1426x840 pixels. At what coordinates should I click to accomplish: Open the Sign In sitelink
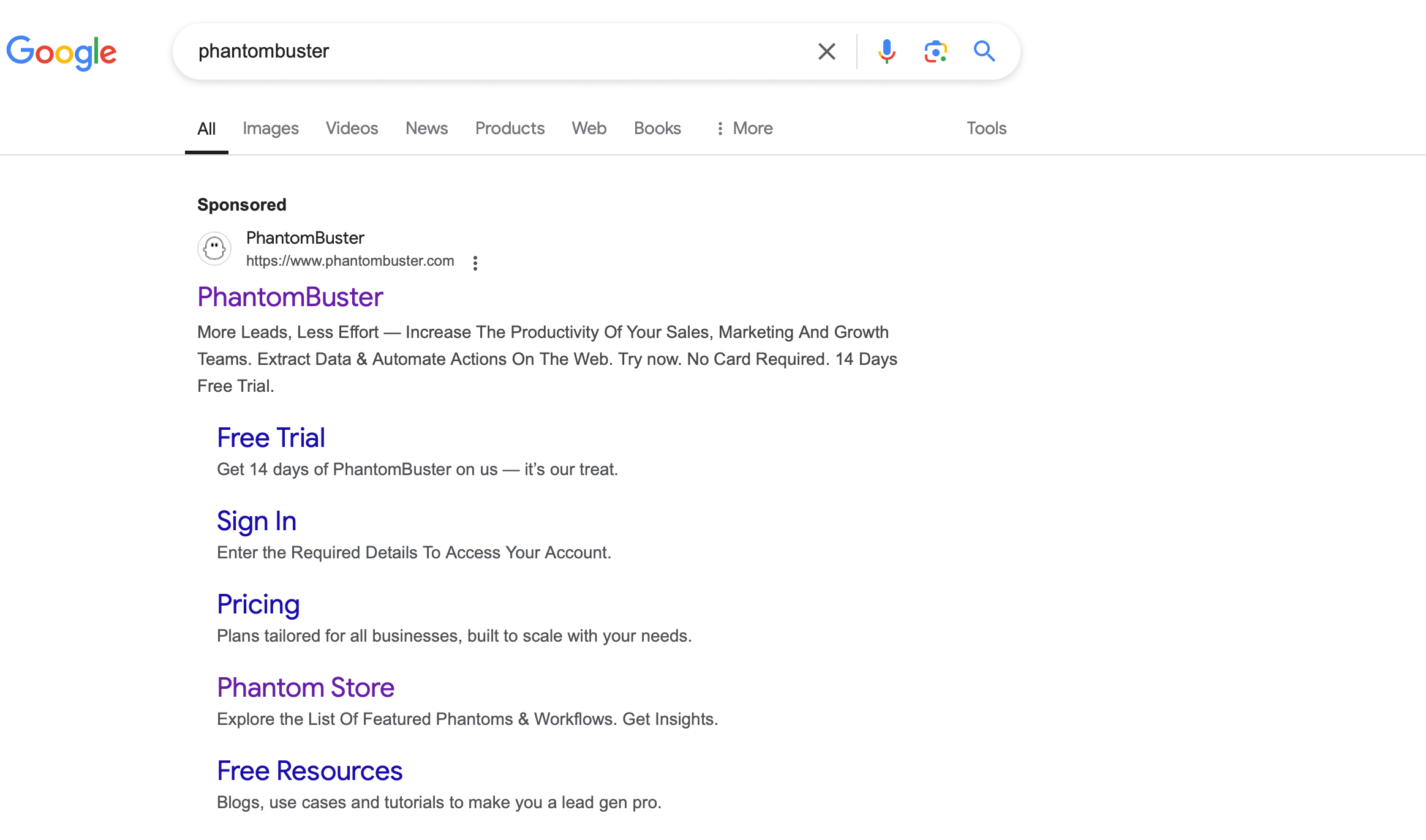pyautogui.click(x=257, y=521)
